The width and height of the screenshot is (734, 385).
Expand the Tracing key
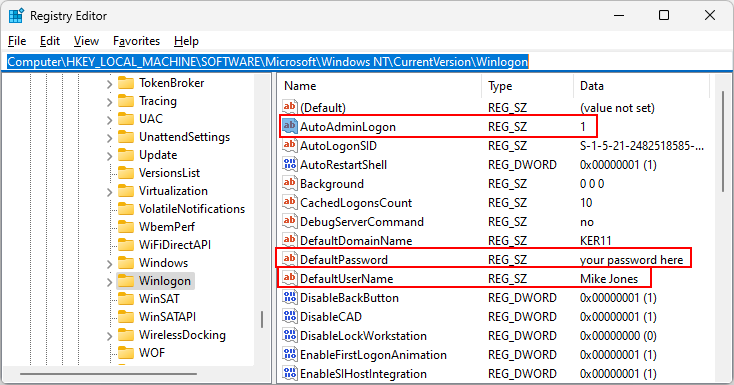coord(109,102)
